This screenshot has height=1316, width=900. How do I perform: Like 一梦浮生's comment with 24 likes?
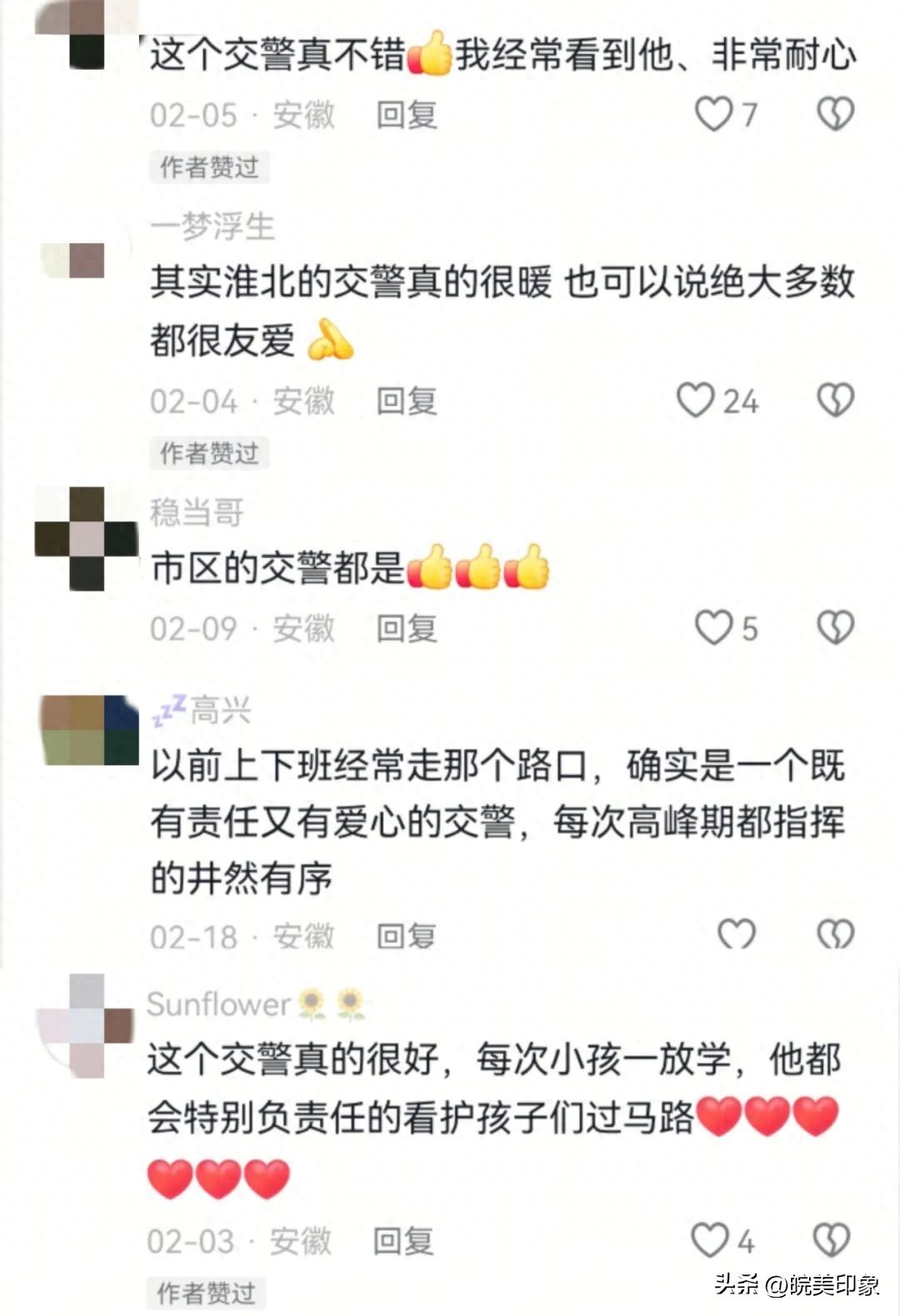click(694, 401)
